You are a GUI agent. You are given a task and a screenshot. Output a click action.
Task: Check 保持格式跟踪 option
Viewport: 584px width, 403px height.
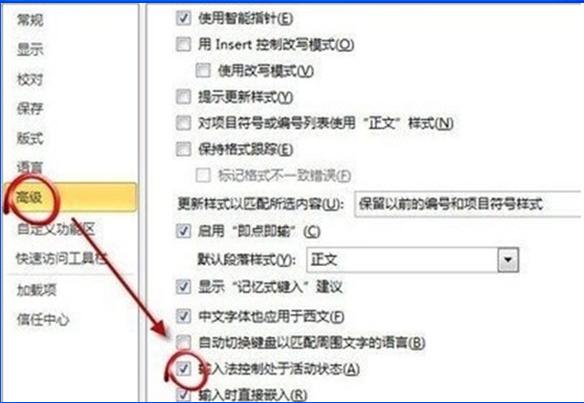click(x=183, y=149)
